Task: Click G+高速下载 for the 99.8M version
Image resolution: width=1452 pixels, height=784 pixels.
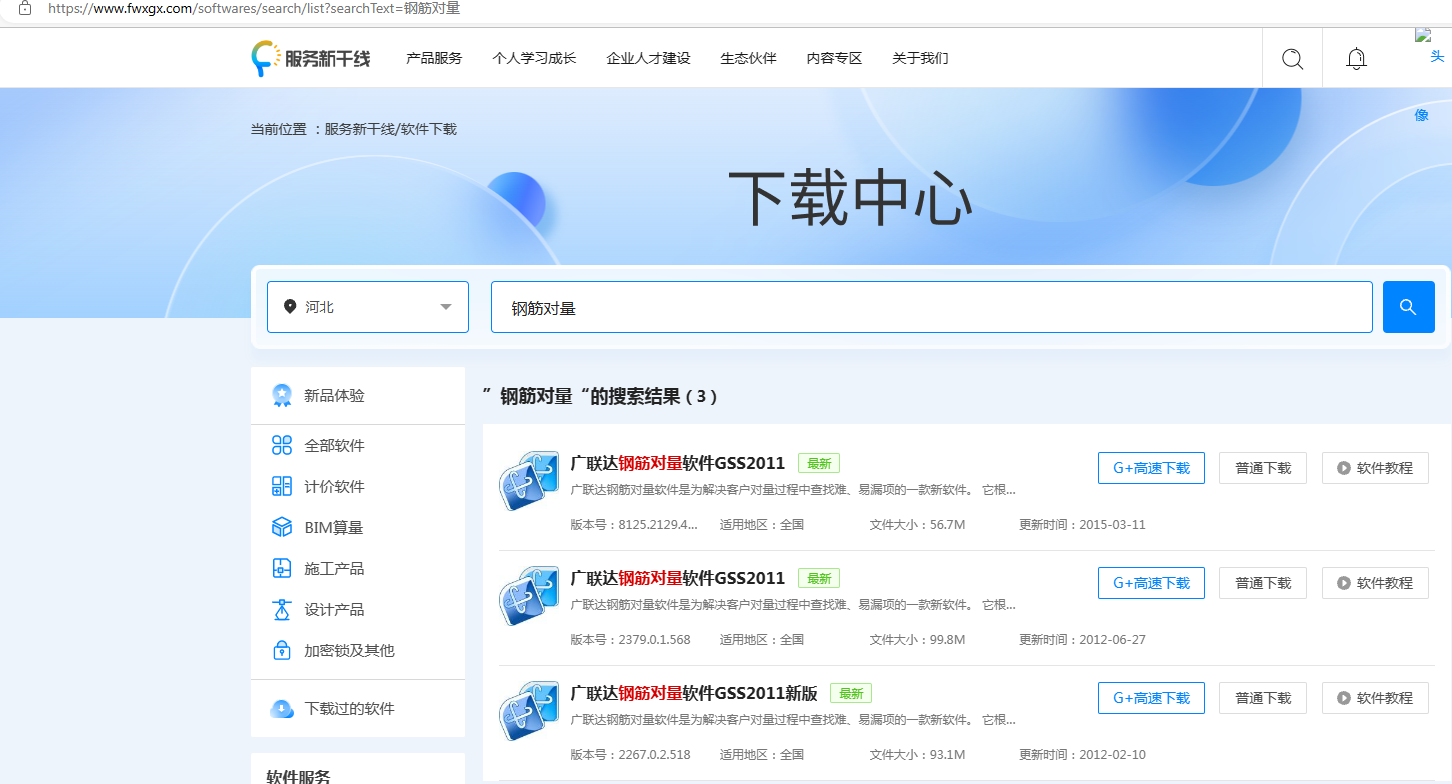Action: point(1151,583)
